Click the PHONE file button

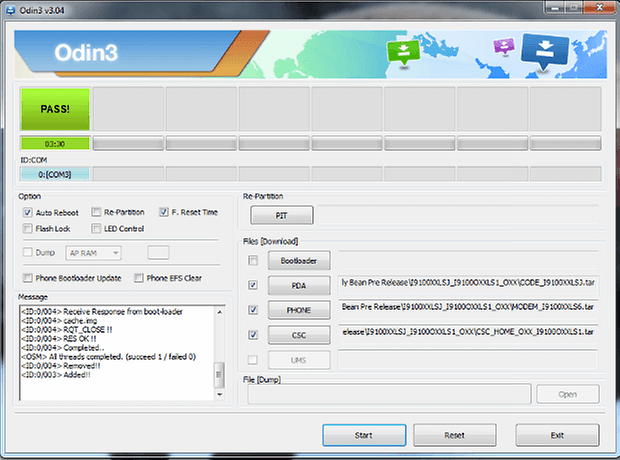tap(299, 310)
